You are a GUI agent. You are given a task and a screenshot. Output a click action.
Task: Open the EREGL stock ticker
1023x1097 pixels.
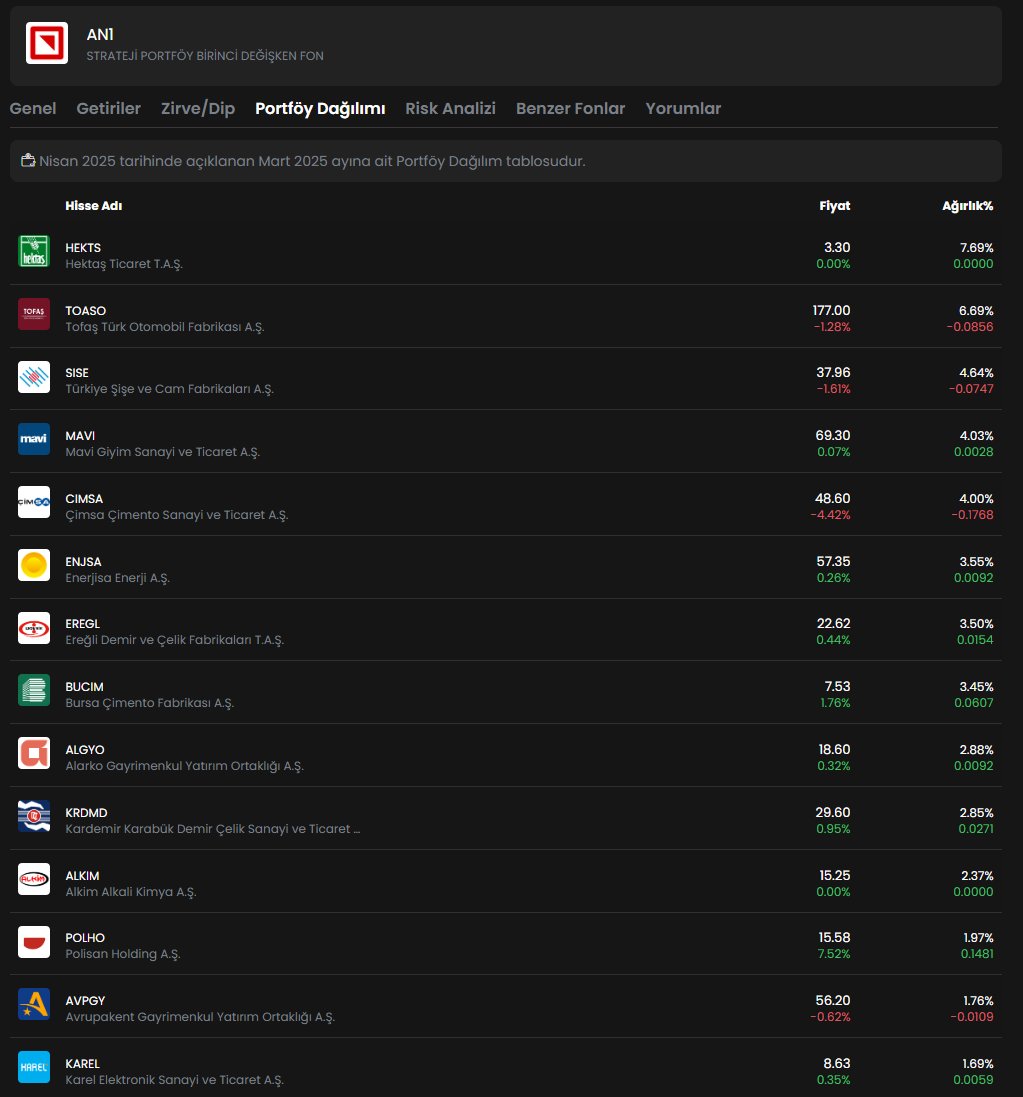click(83, 623)
